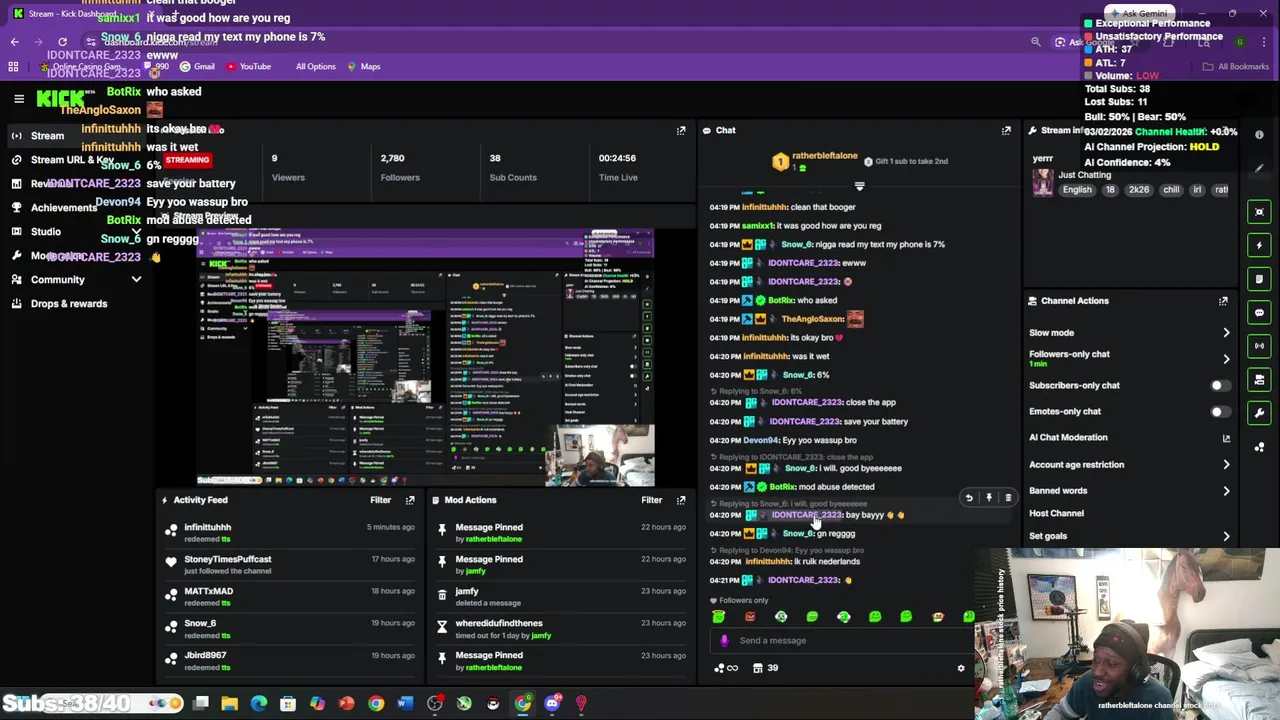Image resolution: width=1280 pixels, height=720 pixels.
Task: Pop out the Channel Actions panel
Action: pyautogui.click(x=1223, y=301)
